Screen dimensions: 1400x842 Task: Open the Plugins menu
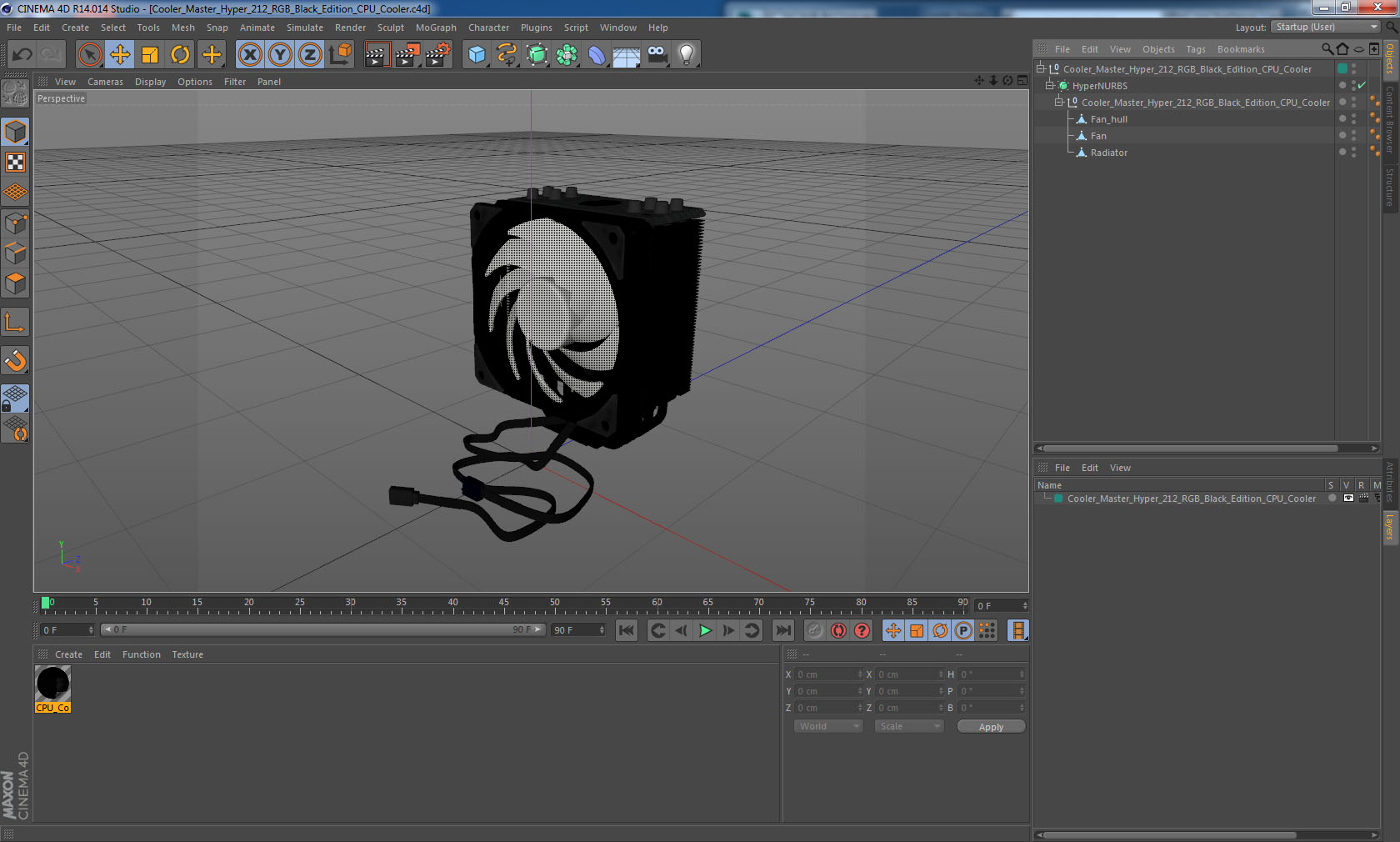[x=536, y=28]
